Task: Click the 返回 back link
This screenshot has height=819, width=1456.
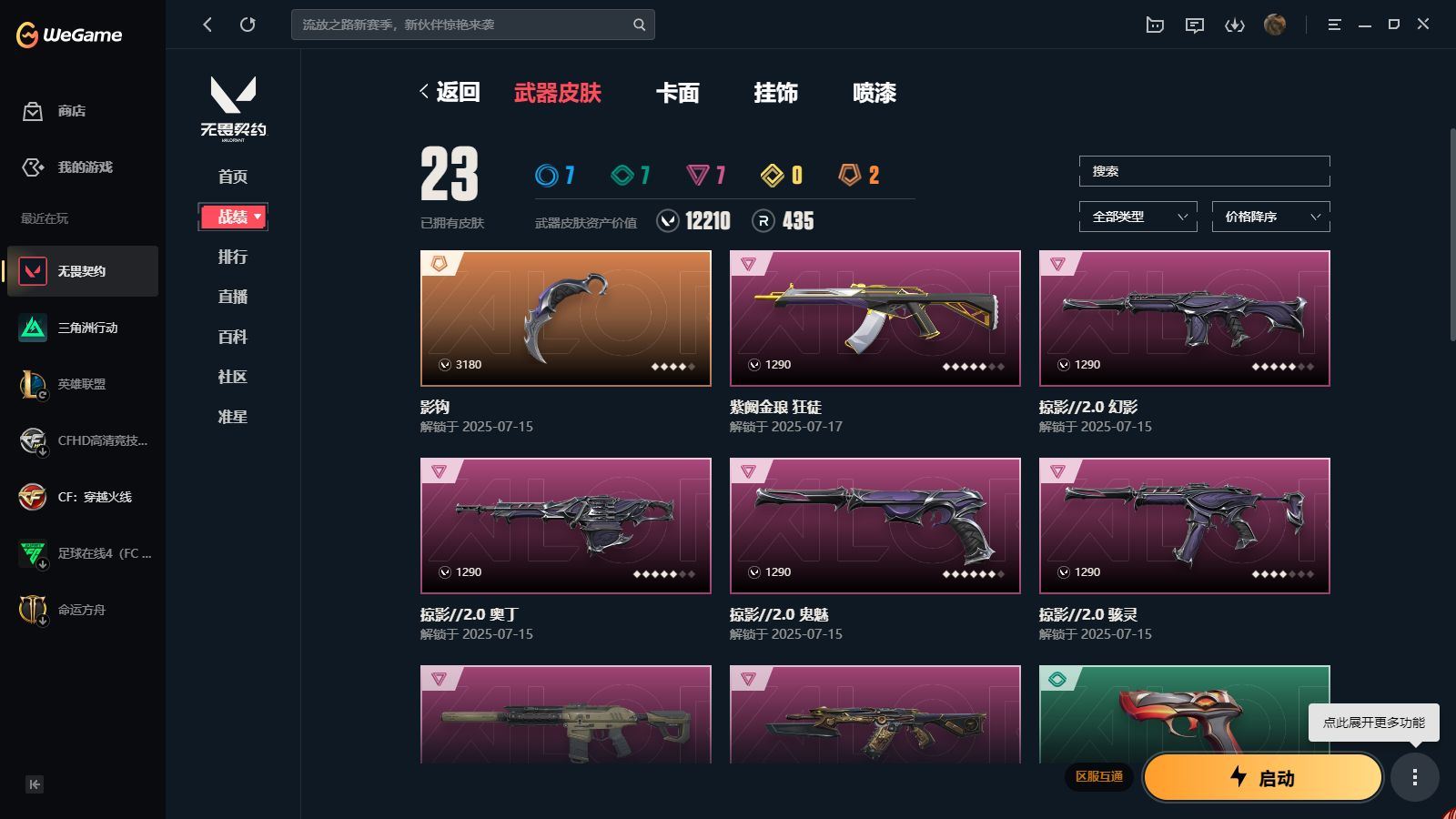Action: (450, 92)
